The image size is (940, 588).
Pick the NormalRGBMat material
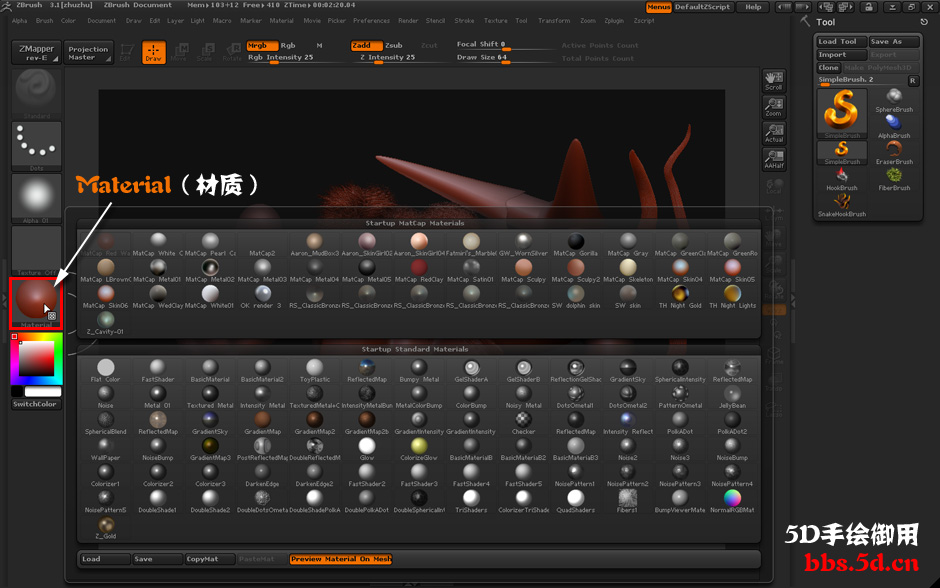[732, 497]
